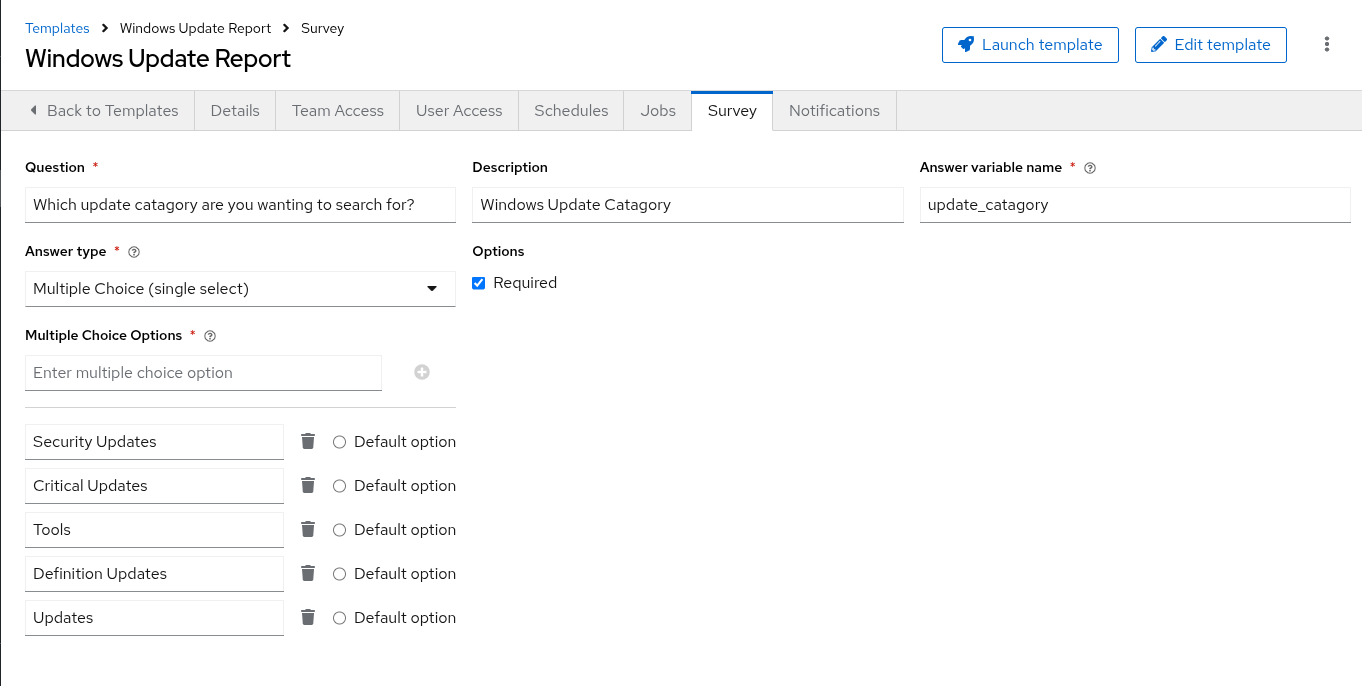Click the Windows Update Report breadcrumb
This screenshot has height=686, width=1362.
tap(195, 28)
